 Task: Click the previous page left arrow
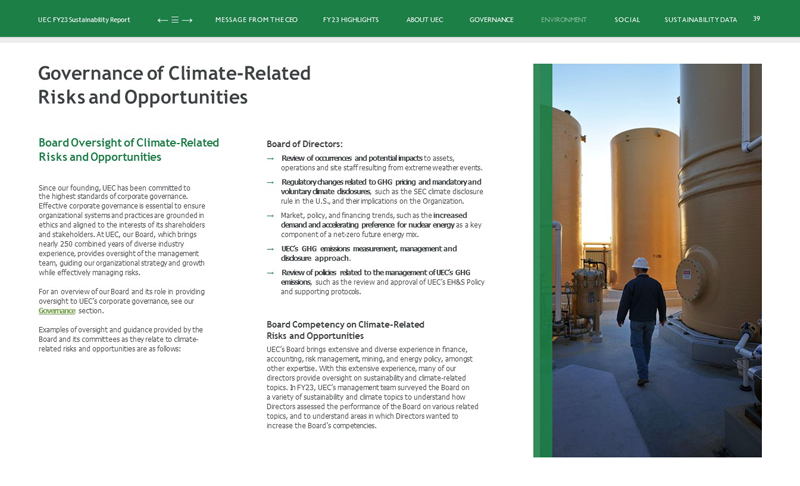pos(162,20)
